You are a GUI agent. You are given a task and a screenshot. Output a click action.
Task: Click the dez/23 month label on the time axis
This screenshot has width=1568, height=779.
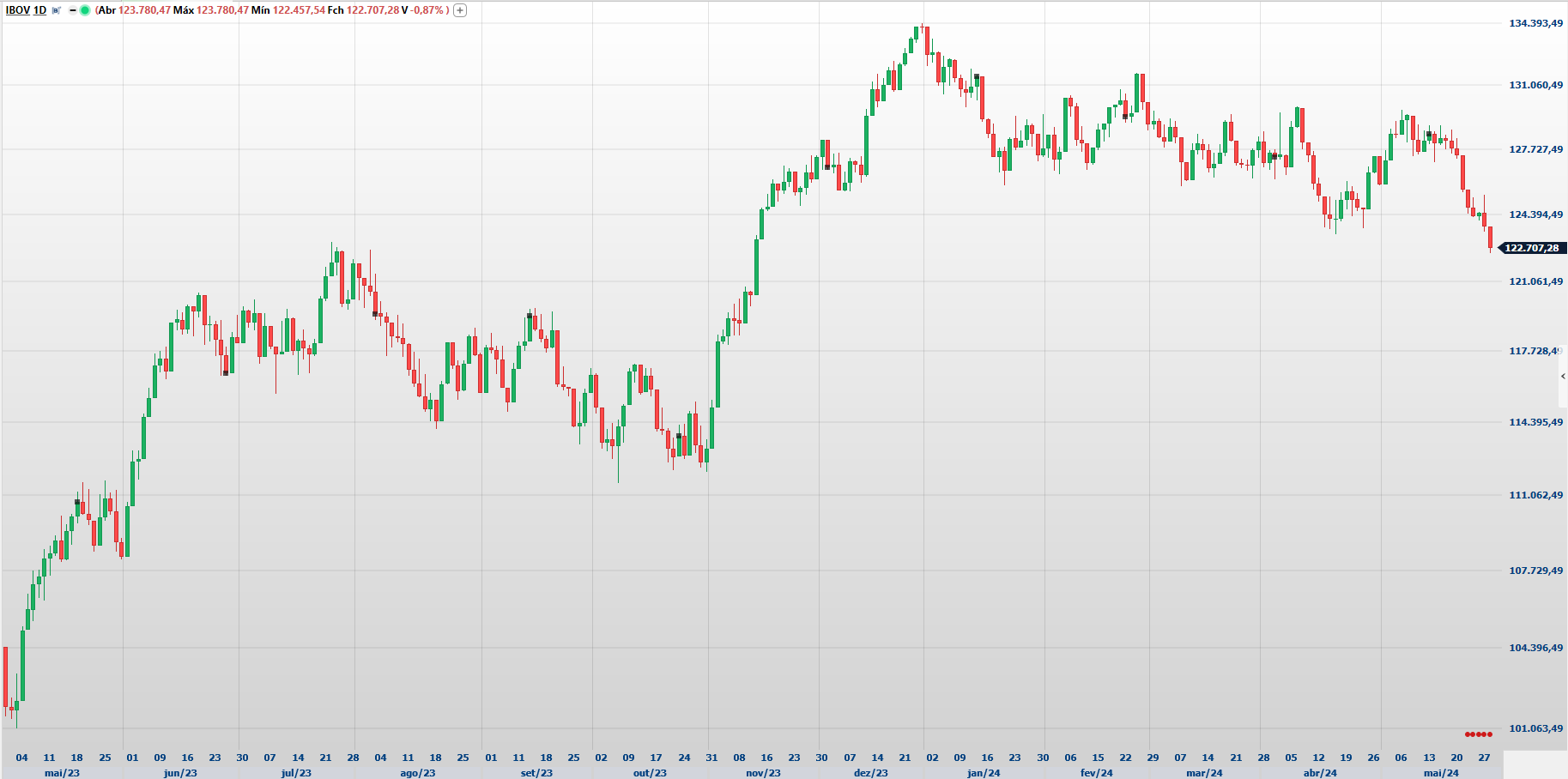(870, 773)
